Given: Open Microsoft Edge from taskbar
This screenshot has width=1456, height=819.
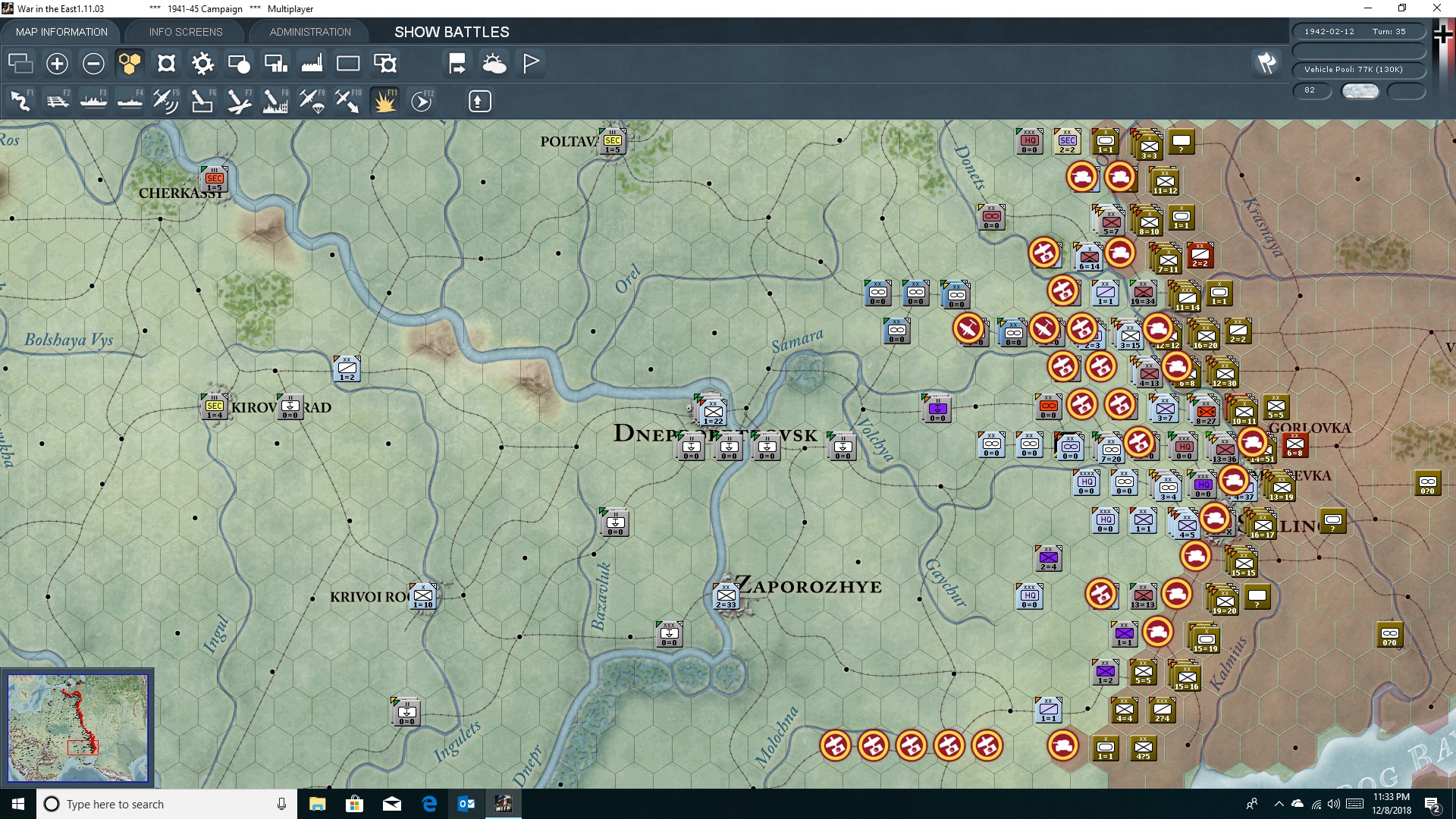Looking at the screenshot, I should coord(429,804).
